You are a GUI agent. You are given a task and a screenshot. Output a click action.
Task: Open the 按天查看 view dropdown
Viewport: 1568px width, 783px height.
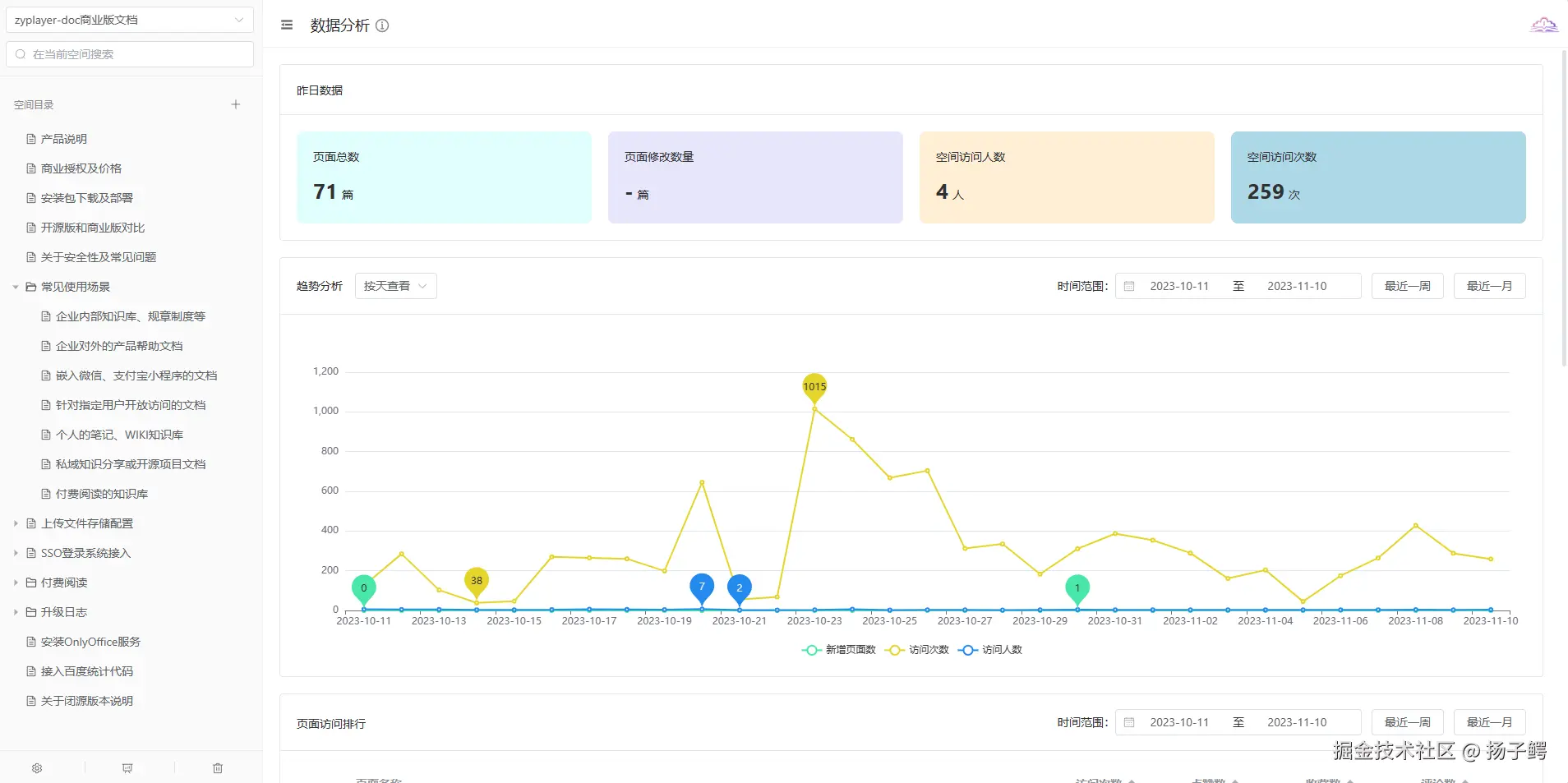point(396,286)
